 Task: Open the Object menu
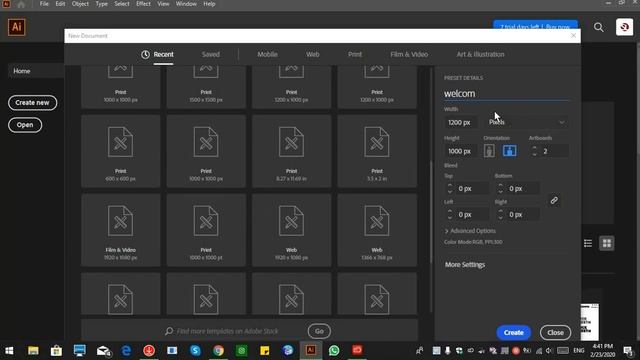(80, 4)
